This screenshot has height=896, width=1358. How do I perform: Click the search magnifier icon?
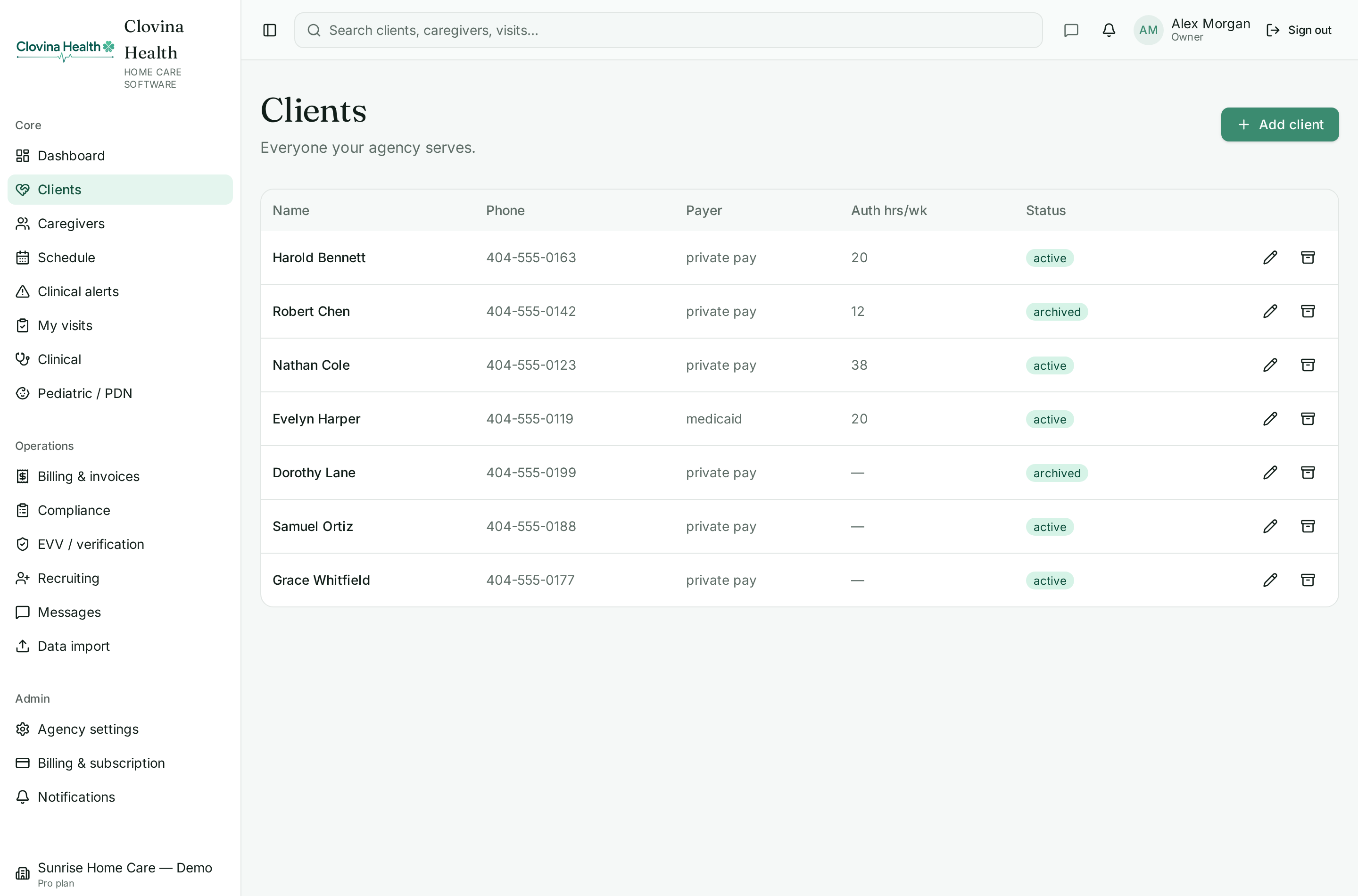pos(314,30)
